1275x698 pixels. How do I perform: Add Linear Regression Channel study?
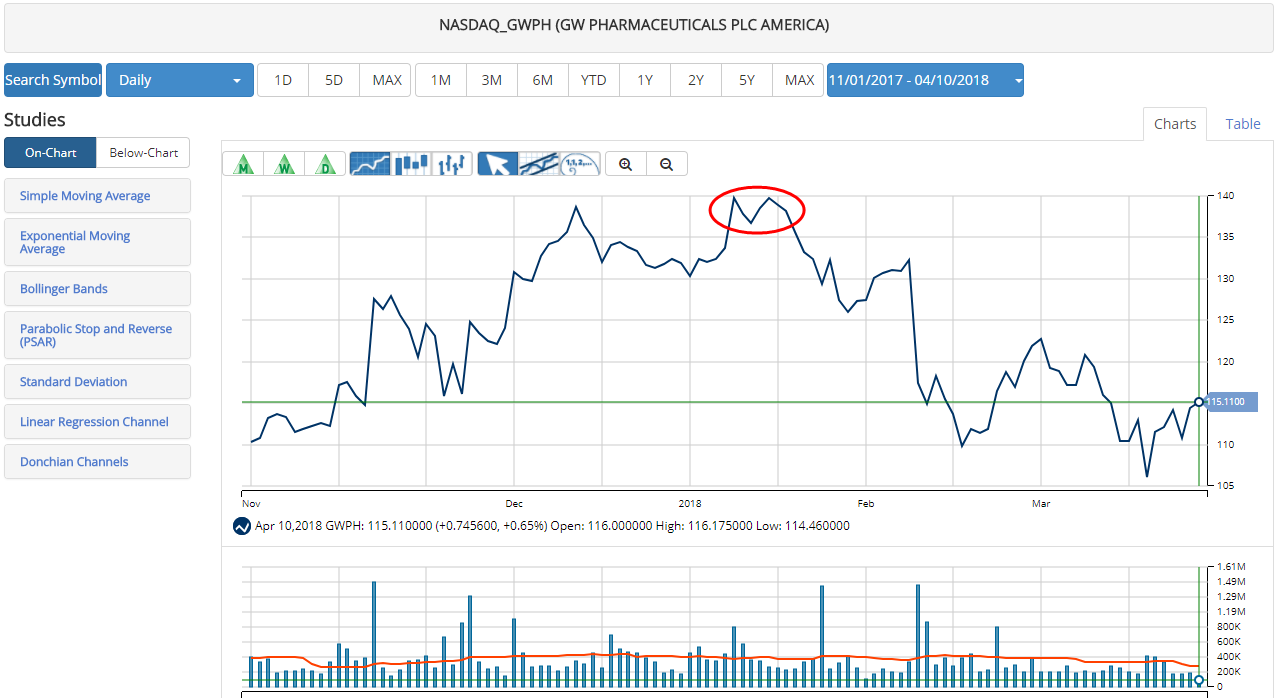97,422
